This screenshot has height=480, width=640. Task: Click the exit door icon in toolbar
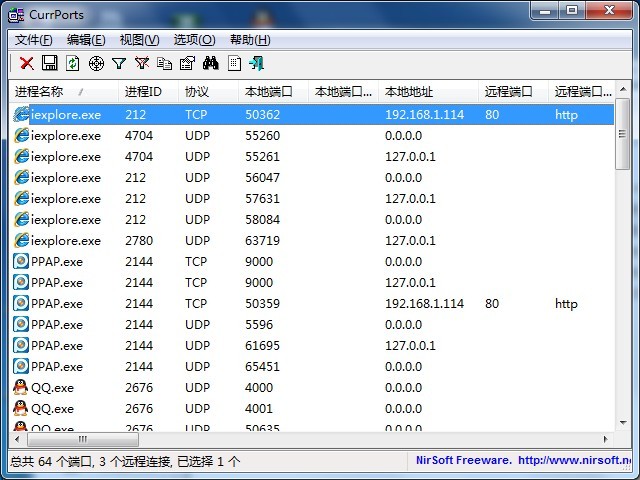[x=257, y=63]
